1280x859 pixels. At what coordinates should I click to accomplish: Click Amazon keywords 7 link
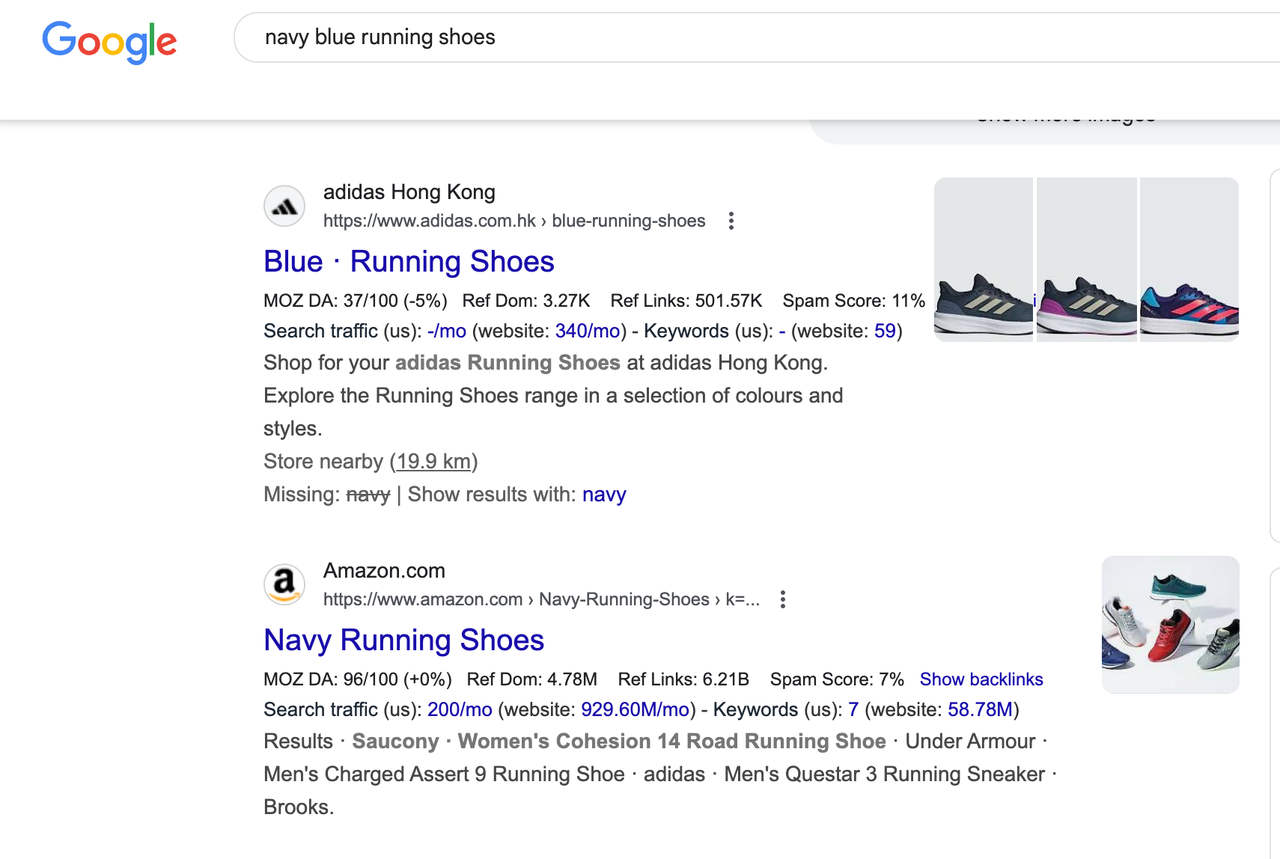click(x=853, y=710)
